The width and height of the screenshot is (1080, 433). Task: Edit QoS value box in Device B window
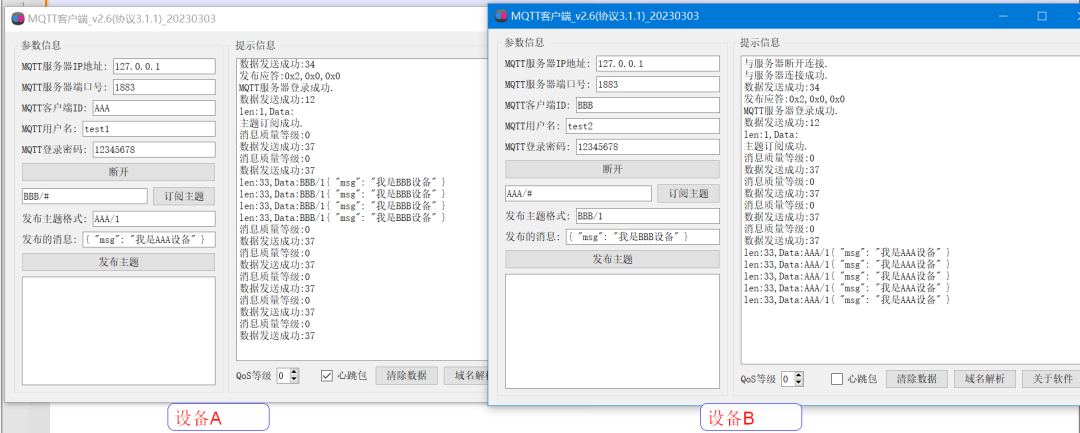click(x=787, y=379)
